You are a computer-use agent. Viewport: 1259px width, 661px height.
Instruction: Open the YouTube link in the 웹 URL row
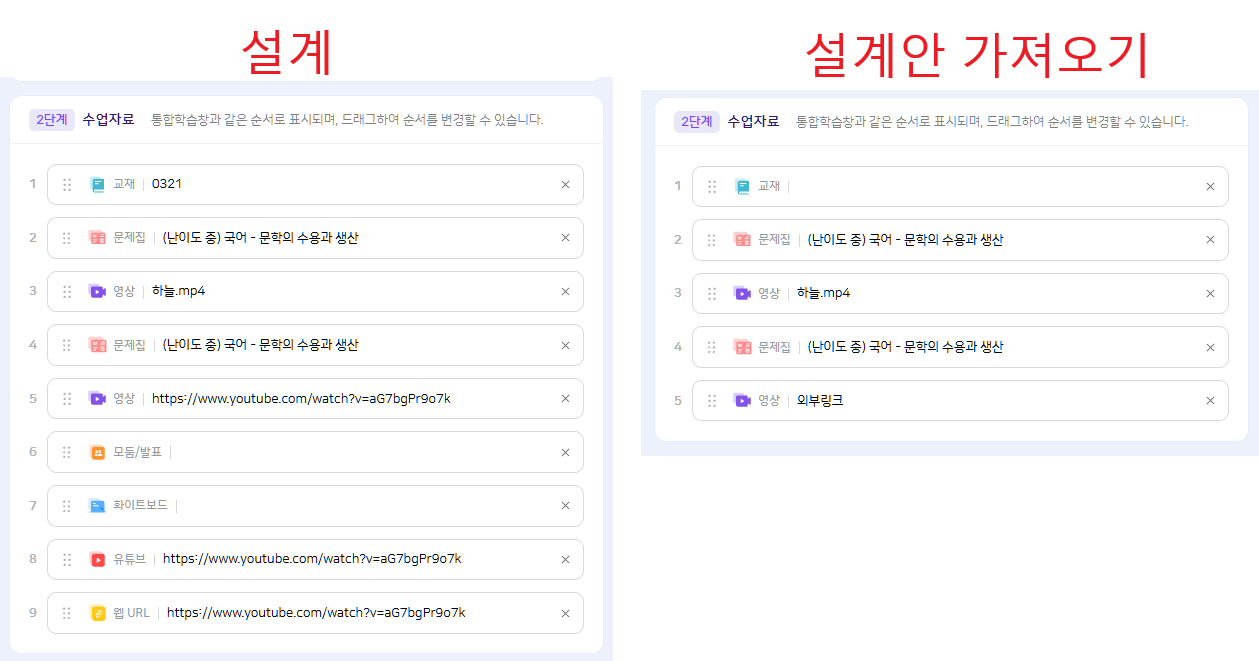click(316, 613)
